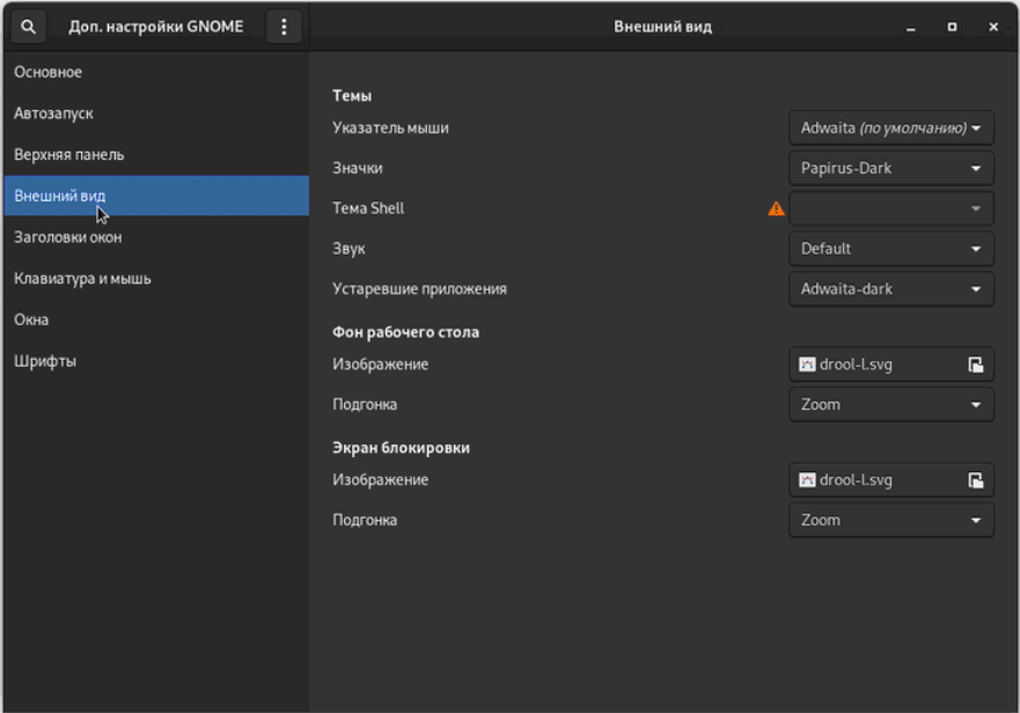The image size is (1020, 713).
Task: Click the warning triangle beside Тема Shell
Action: pos(775,208)
